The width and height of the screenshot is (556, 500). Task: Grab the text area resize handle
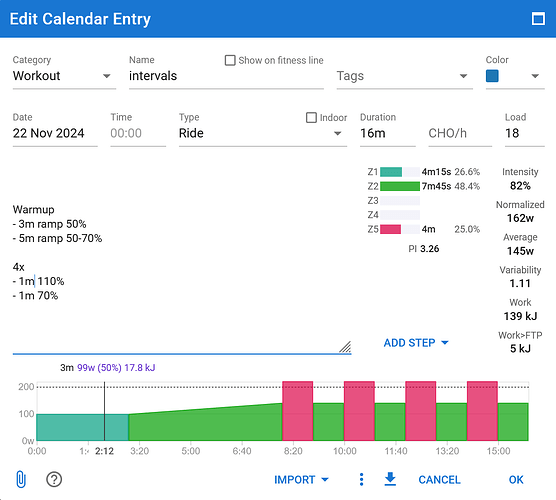[345, 347]
